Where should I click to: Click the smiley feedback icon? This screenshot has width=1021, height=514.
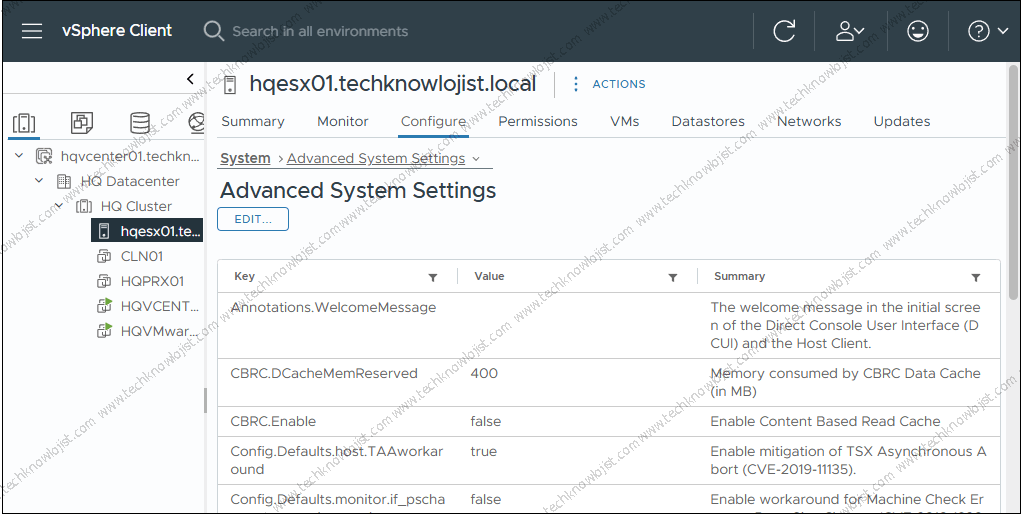pyautogui.click(x=917, y=31)
